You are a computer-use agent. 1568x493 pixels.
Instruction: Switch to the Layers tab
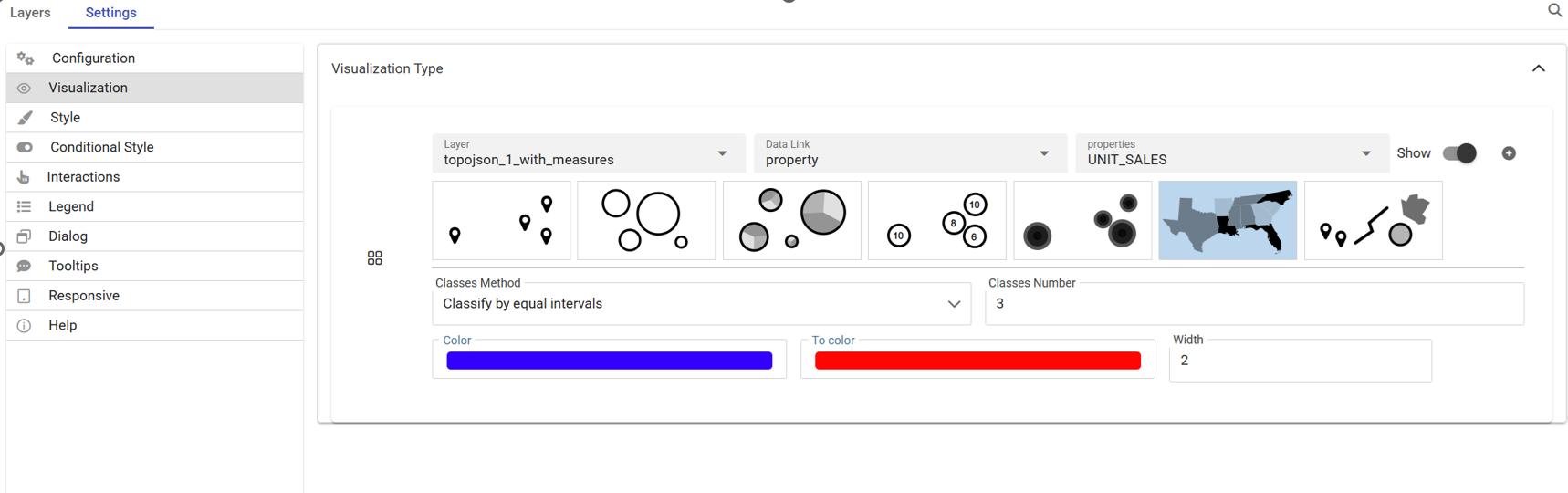pyautogui.click(x=30, y=13)
